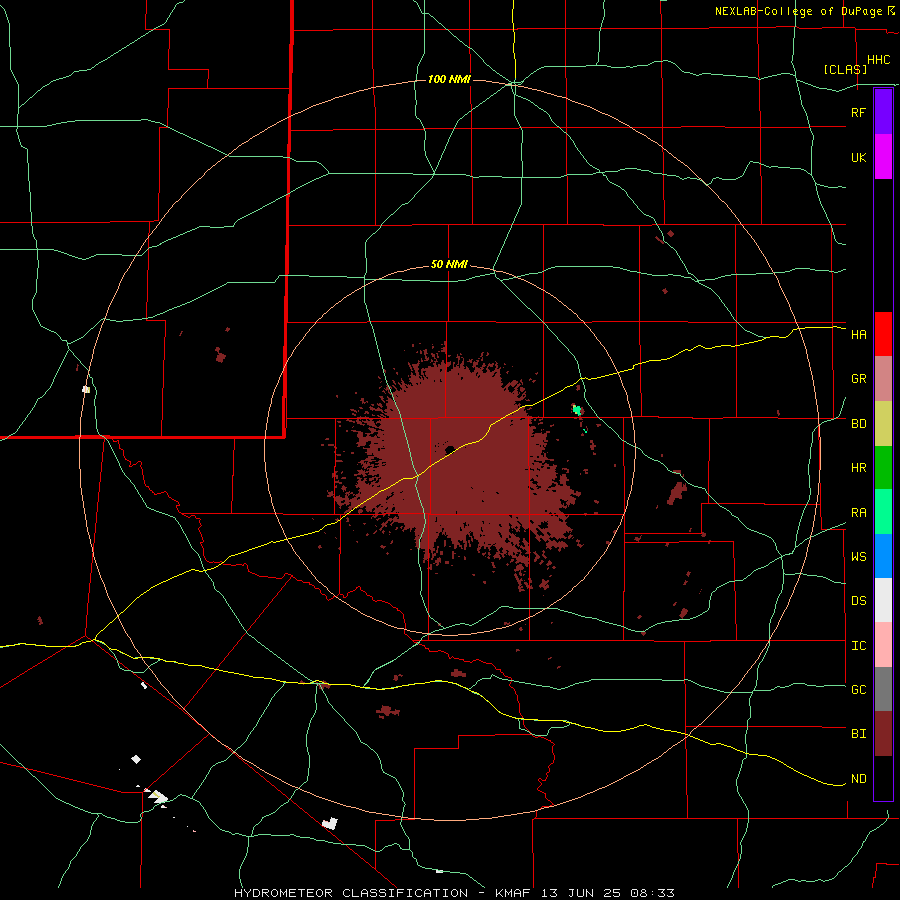The height and width of the screenshot is (900, 900).
Task: Click the IC legend label
Action: [858, 646]
